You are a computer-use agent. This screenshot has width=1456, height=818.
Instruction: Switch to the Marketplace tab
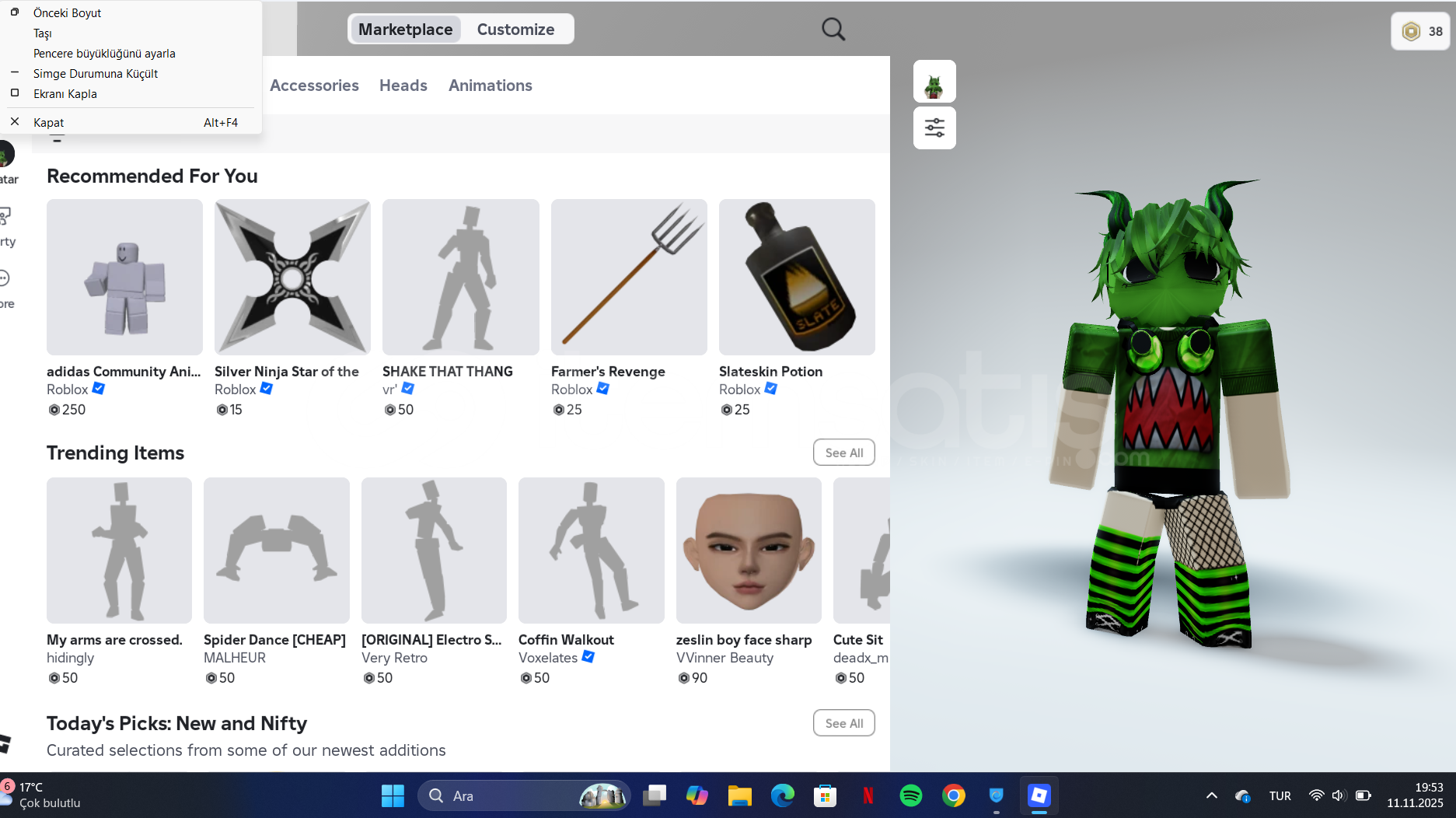pyautogui.click(x=405, y=30)
